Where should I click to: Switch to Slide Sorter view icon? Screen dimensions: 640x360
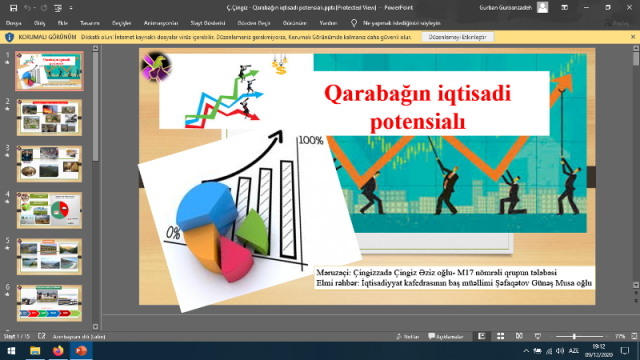(500, 336)
